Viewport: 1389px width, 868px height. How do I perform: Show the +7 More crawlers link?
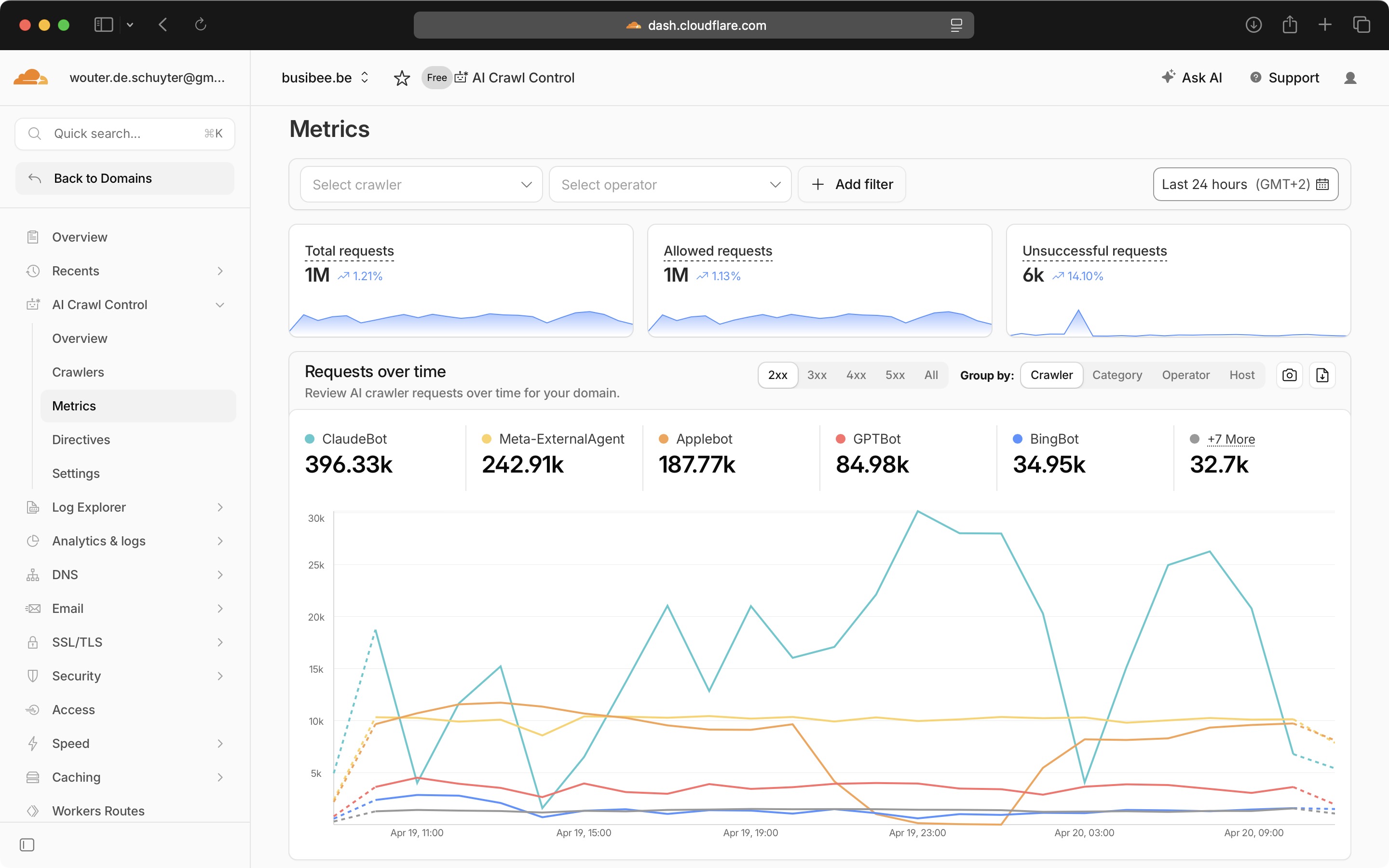(1231, 439)
